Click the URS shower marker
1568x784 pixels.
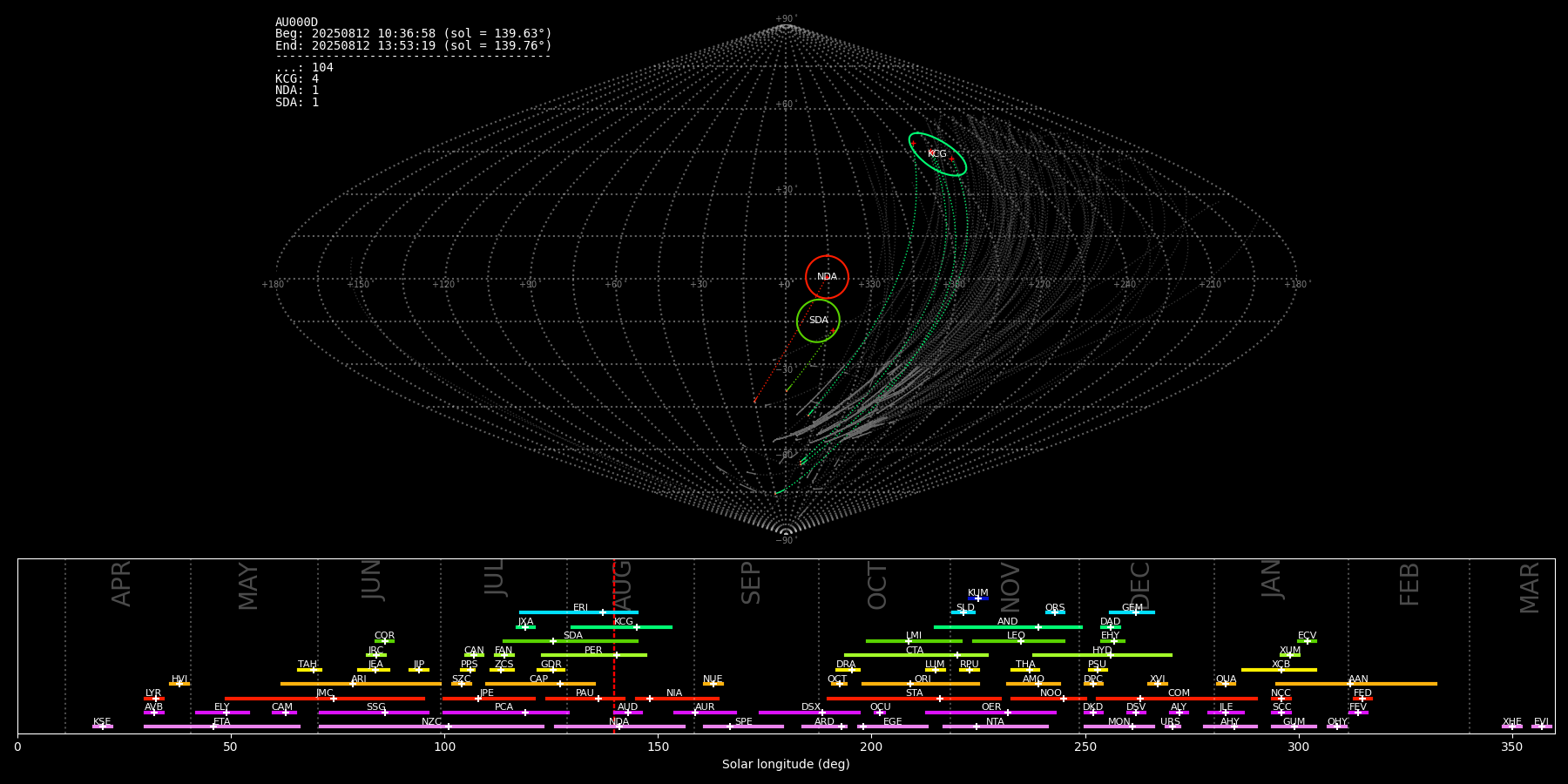(x=1173, y=727)
